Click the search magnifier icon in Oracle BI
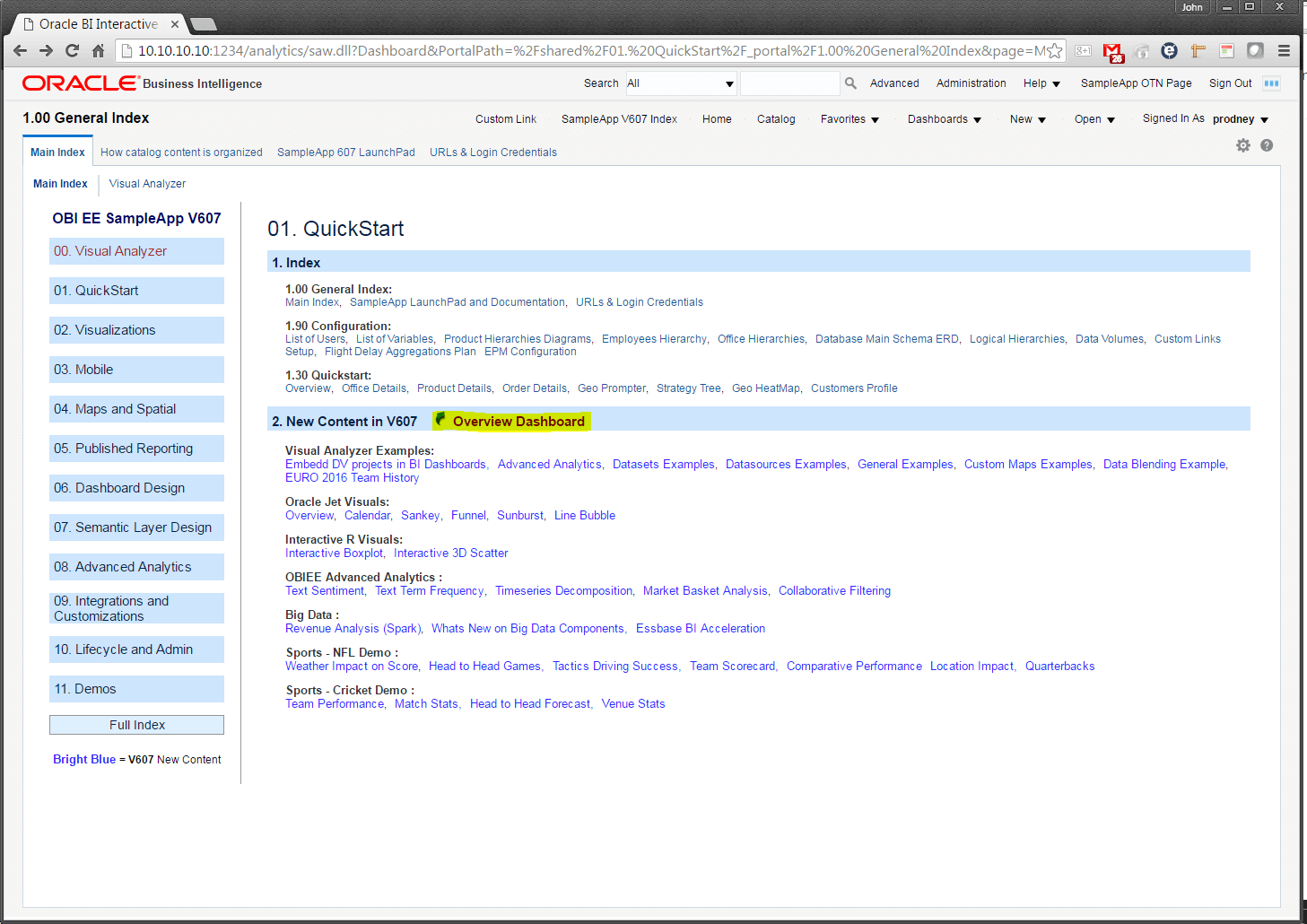The height and width of the screenshot is (924, 1307). [x=850, y=83]
